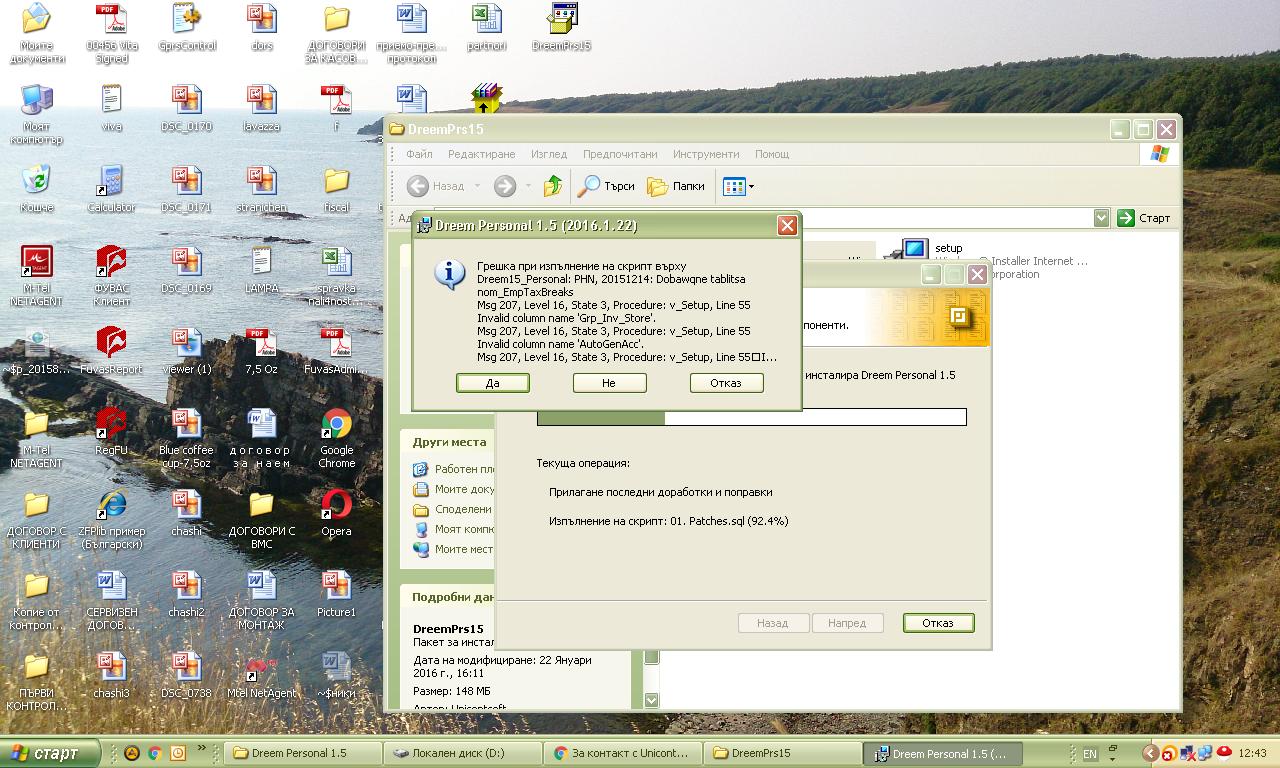The width and height of the screenshot is (1280, 768).
Task: Expand the quick launch overflow chevron
Action: pyautogui.click(x=204, y=748)
